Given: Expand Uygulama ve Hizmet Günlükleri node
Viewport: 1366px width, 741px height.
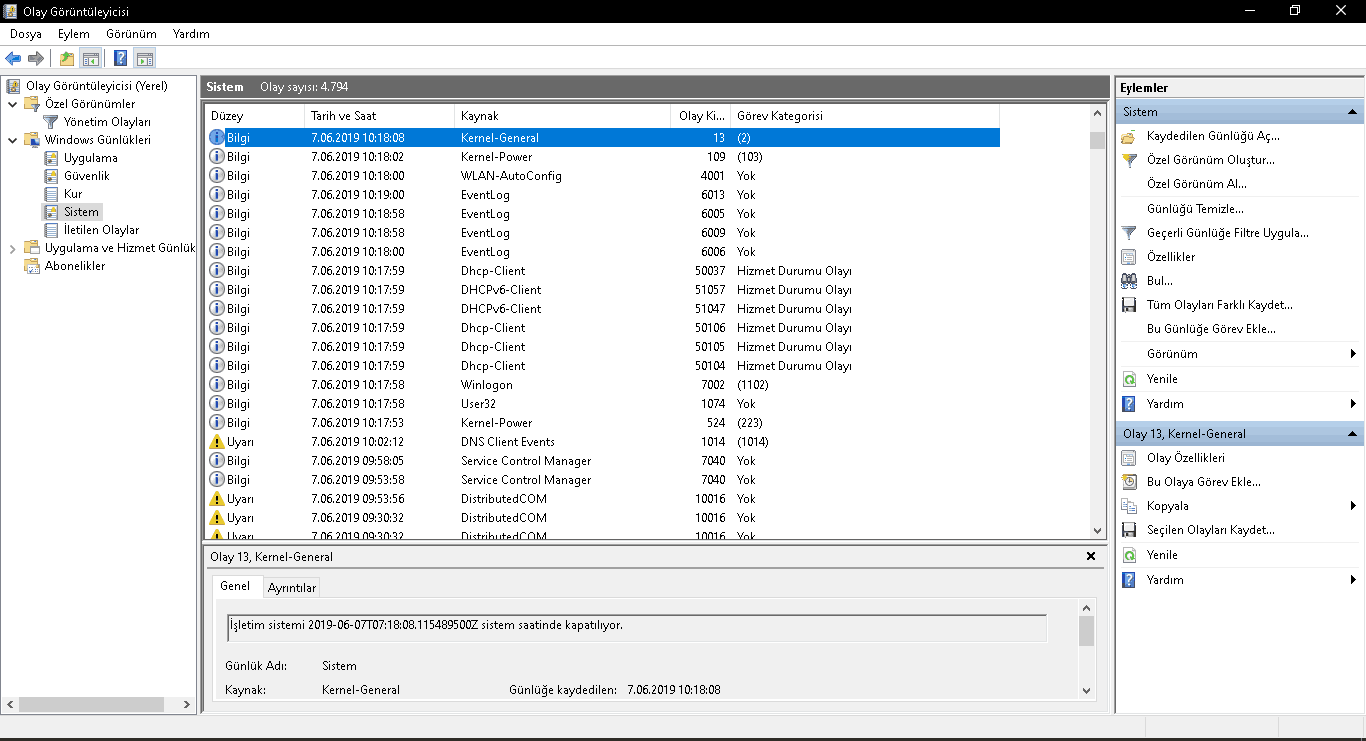Looking at the screenshot, I should [x=12, y=248].
